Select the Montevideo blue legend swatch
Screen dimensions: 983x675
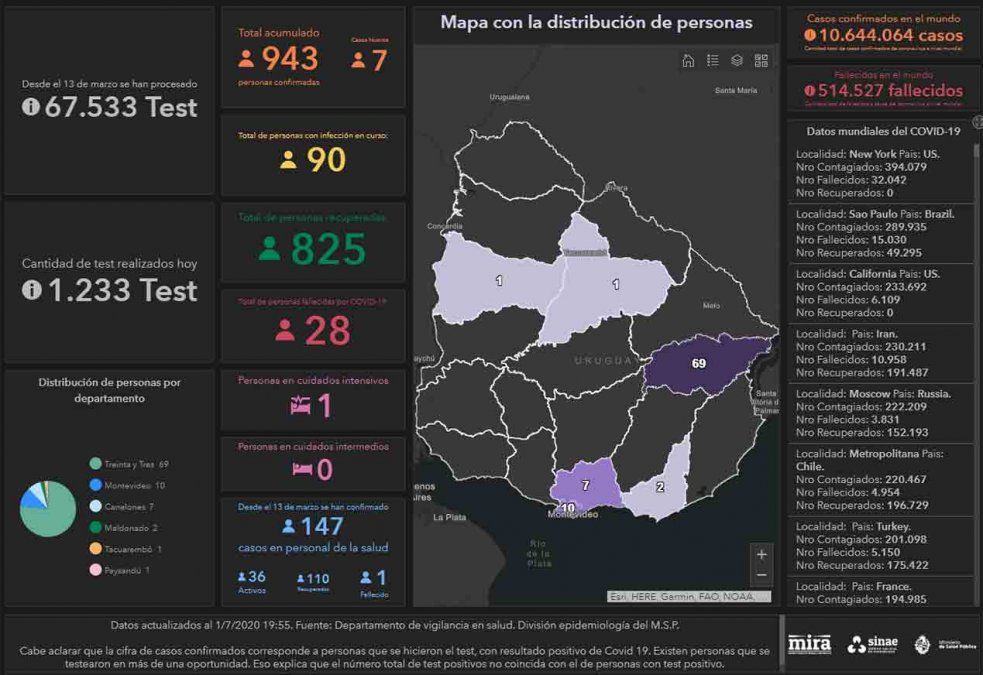pyautogui.click(x=95, y=485)
